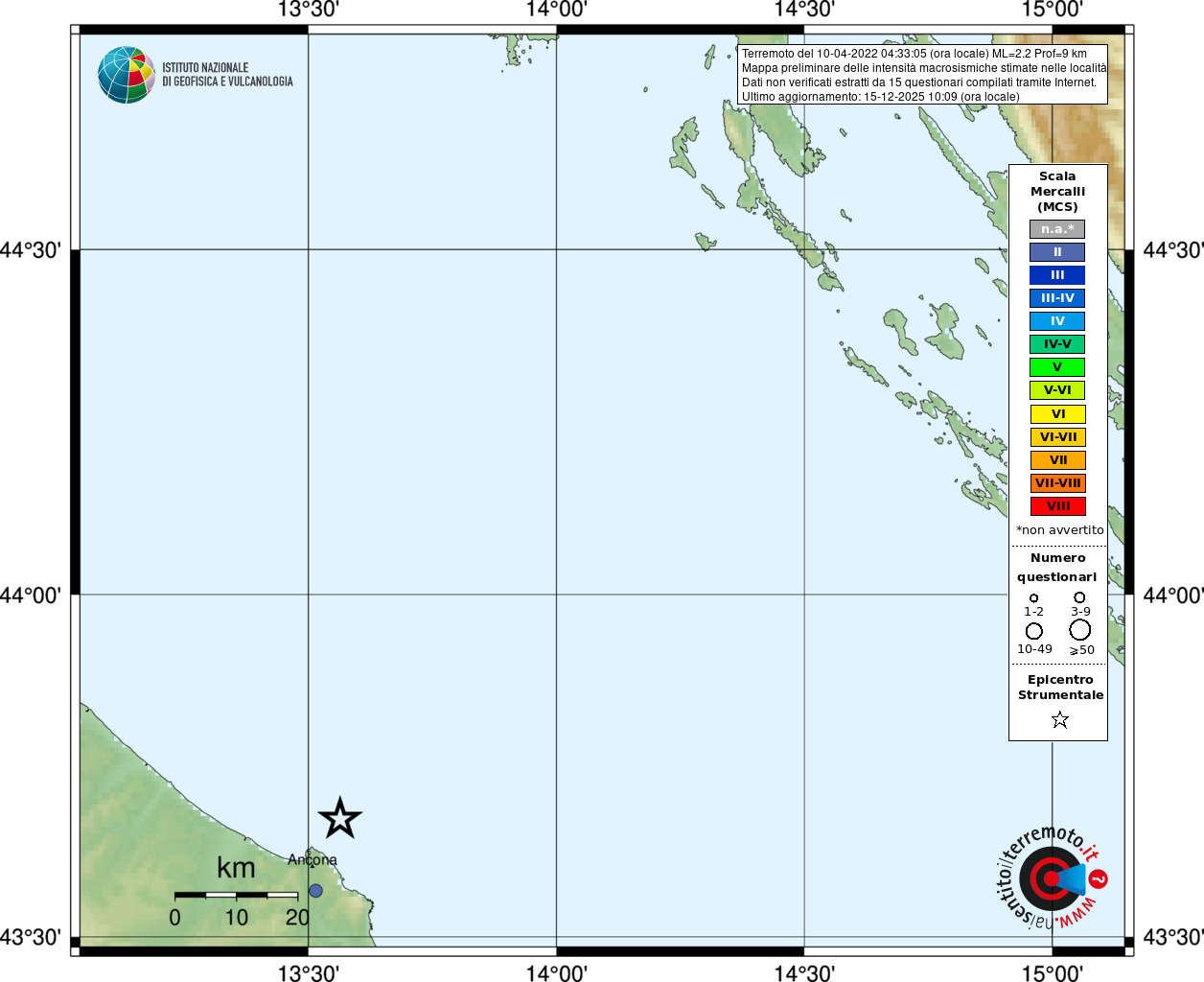
Task: Click the 1-2 questionnaires circle symbol
Action: (1033, 597)
